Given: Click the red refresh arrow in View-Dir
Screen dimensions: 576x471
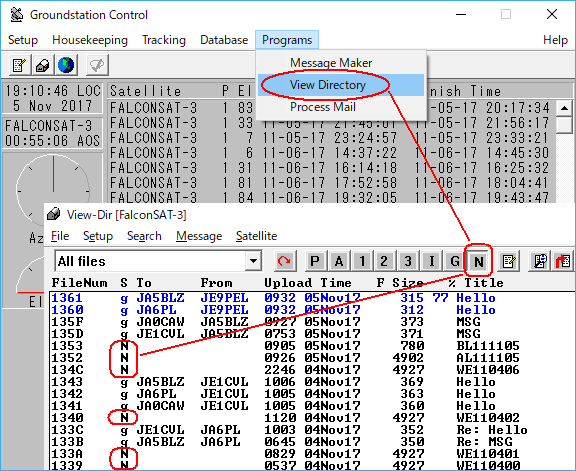Looking at the screenshot, I should [x=284, y=261].
